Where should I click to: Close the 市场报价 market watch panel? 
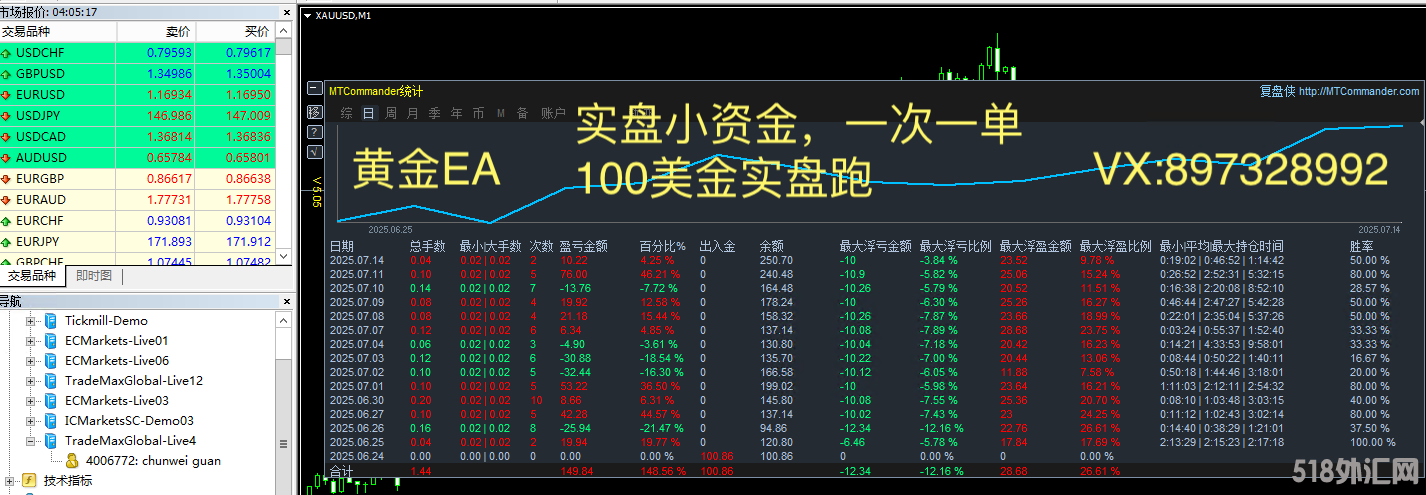pyautogui.click(x=286, y=12)
